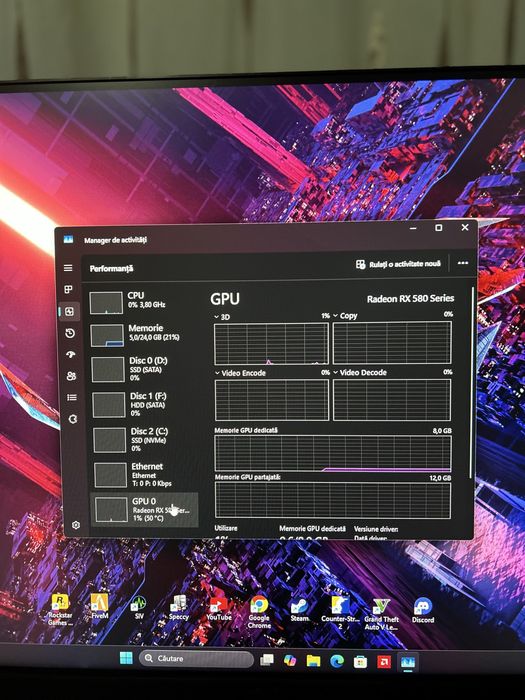Maximize the Task Manager window
Image resolution: width=525 pixels, height=700 pixels.
point(439,228)
